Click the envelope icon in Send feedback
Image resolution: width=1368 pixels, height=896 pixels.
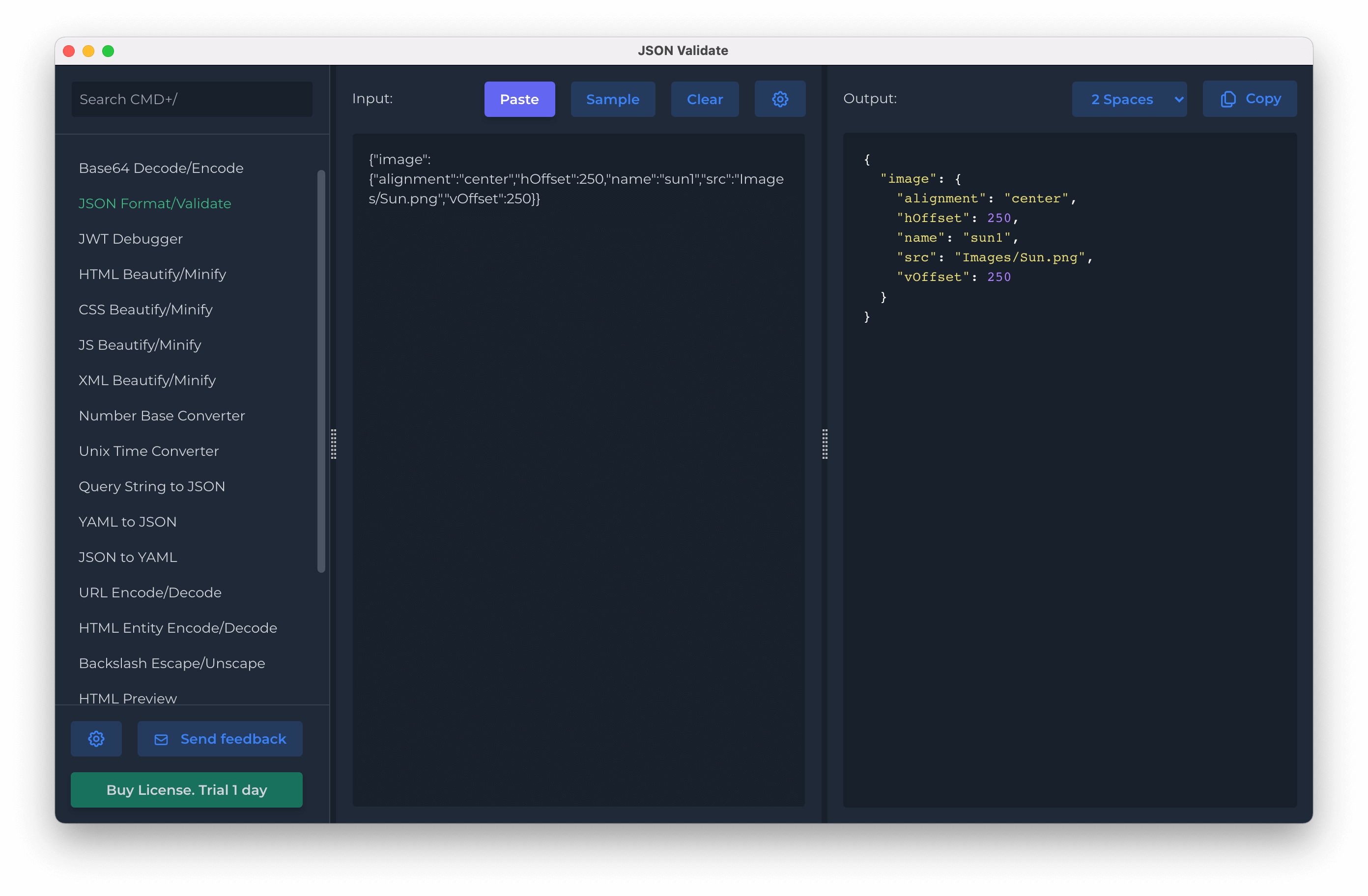pos(162,738)
